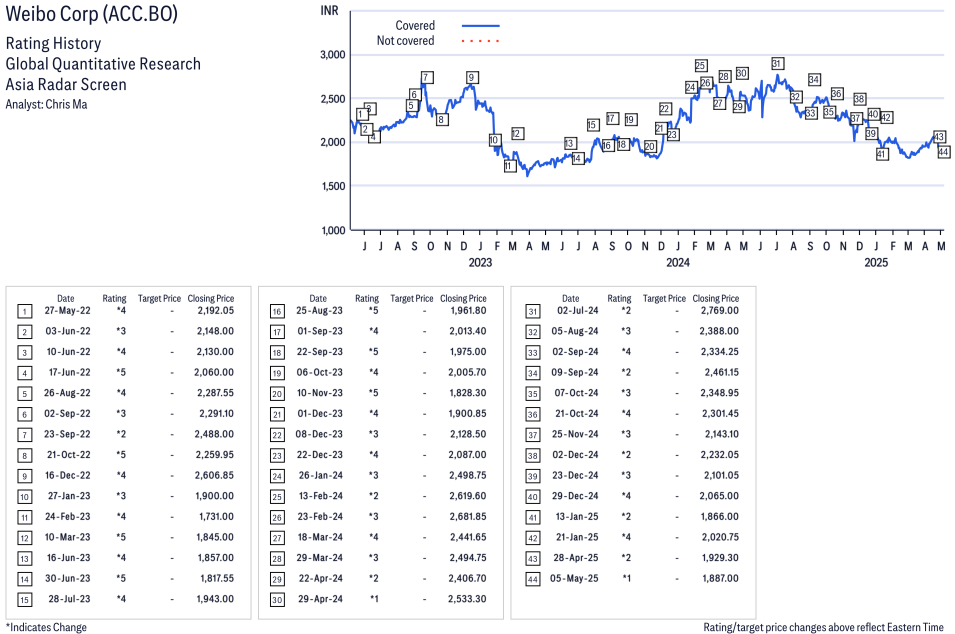Click chart marker 20 on the graph

(650, 146)
